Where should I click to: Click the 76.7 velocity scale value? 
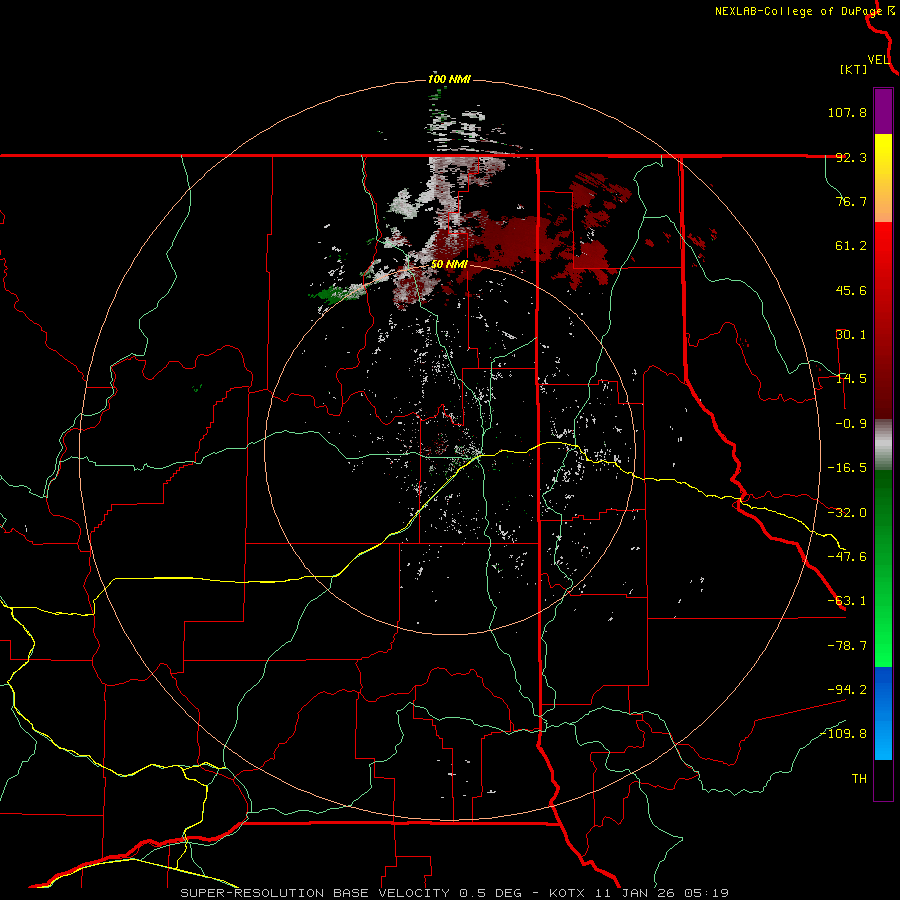click(851, 201)
